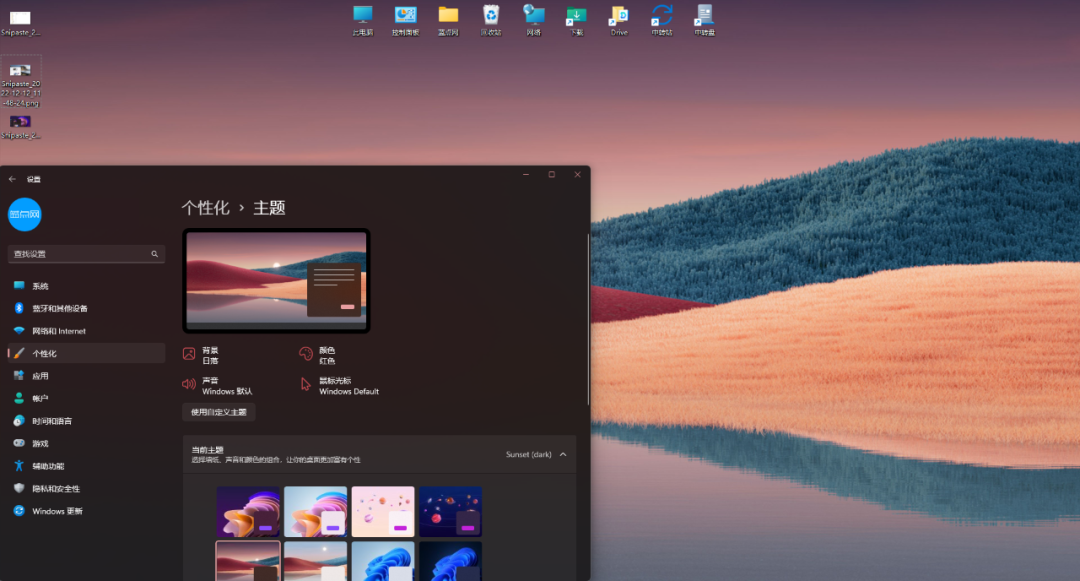The height and width of the screenshot is (581, 1080).
Task: Choose the pink floating spheres theme
Action: [x=383, y=511]
